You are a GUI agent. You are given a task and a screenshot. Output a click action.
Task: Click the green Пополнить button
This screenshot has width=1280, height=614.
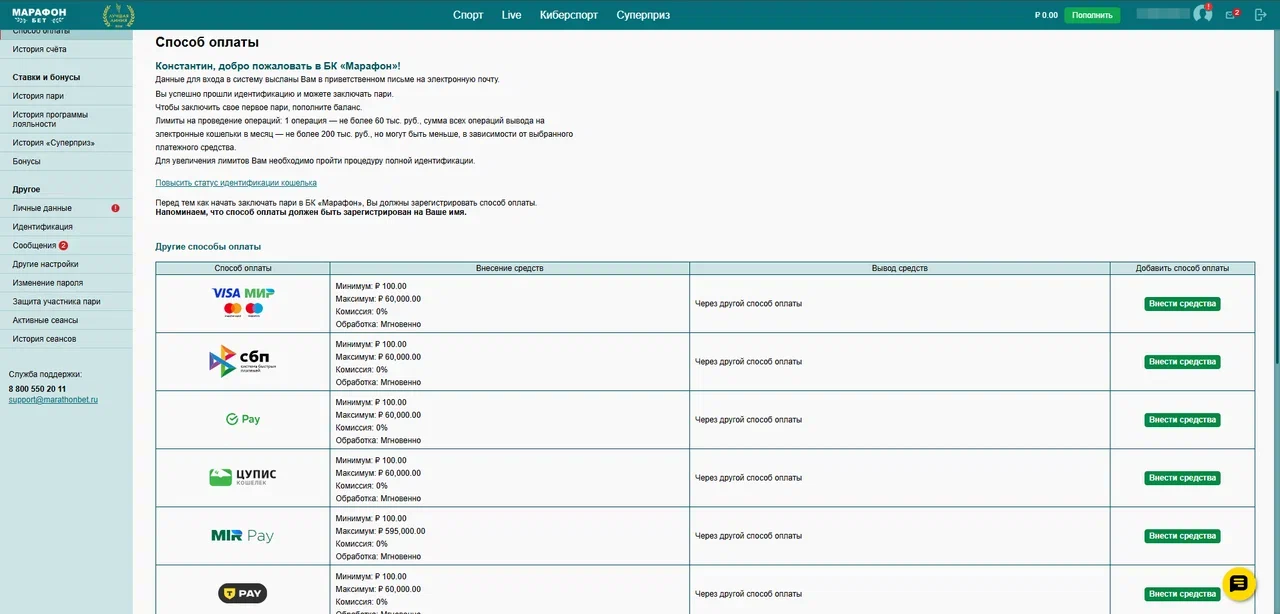[x=1092, y=15]
